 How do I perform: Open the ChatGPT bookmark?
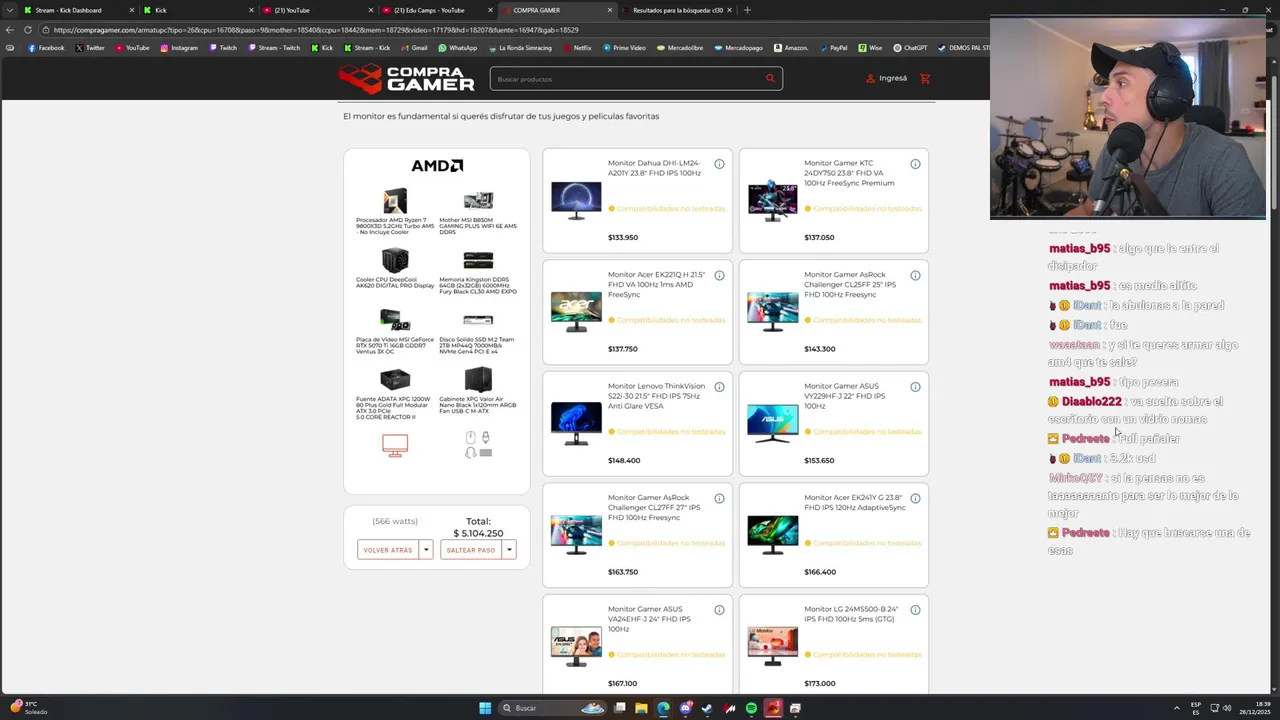tap(910, 48)
